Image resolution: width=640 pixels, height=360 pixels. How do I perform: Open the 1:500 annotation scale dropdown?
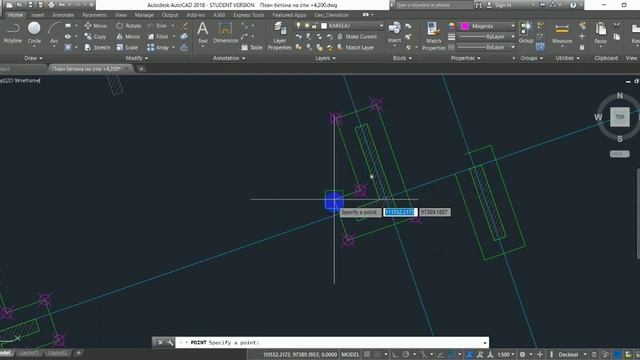tap(506, 354)
